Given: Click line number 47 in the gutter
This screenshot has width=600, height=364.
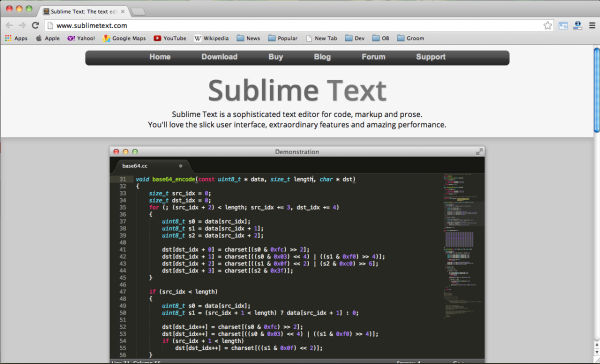Looking at the screenshot, I should pos(122,292).
